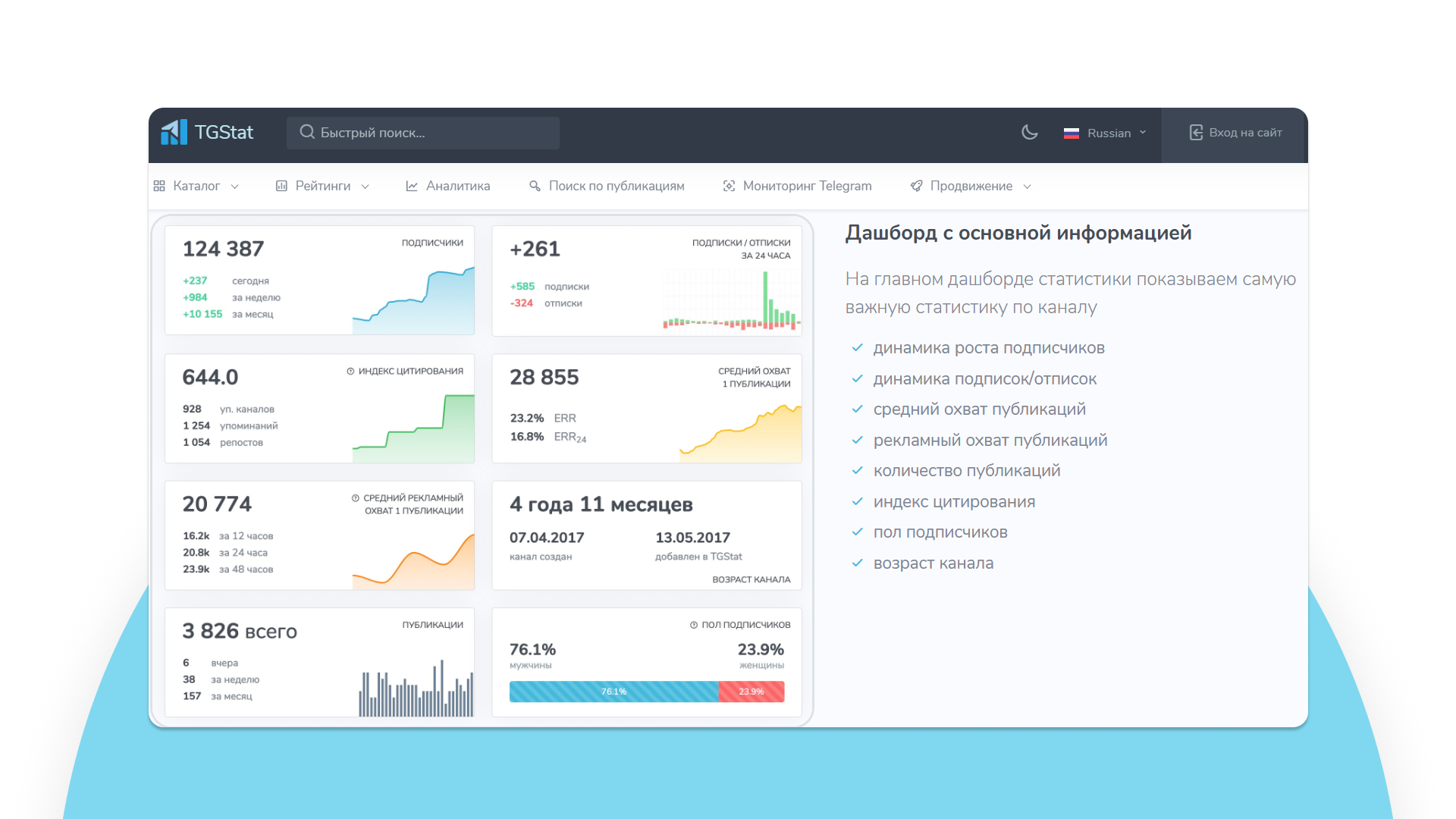Click the info icon beside Пол подписчиков
The height and width of the screenshot is (819, 1456).
[x=694, y=625]
